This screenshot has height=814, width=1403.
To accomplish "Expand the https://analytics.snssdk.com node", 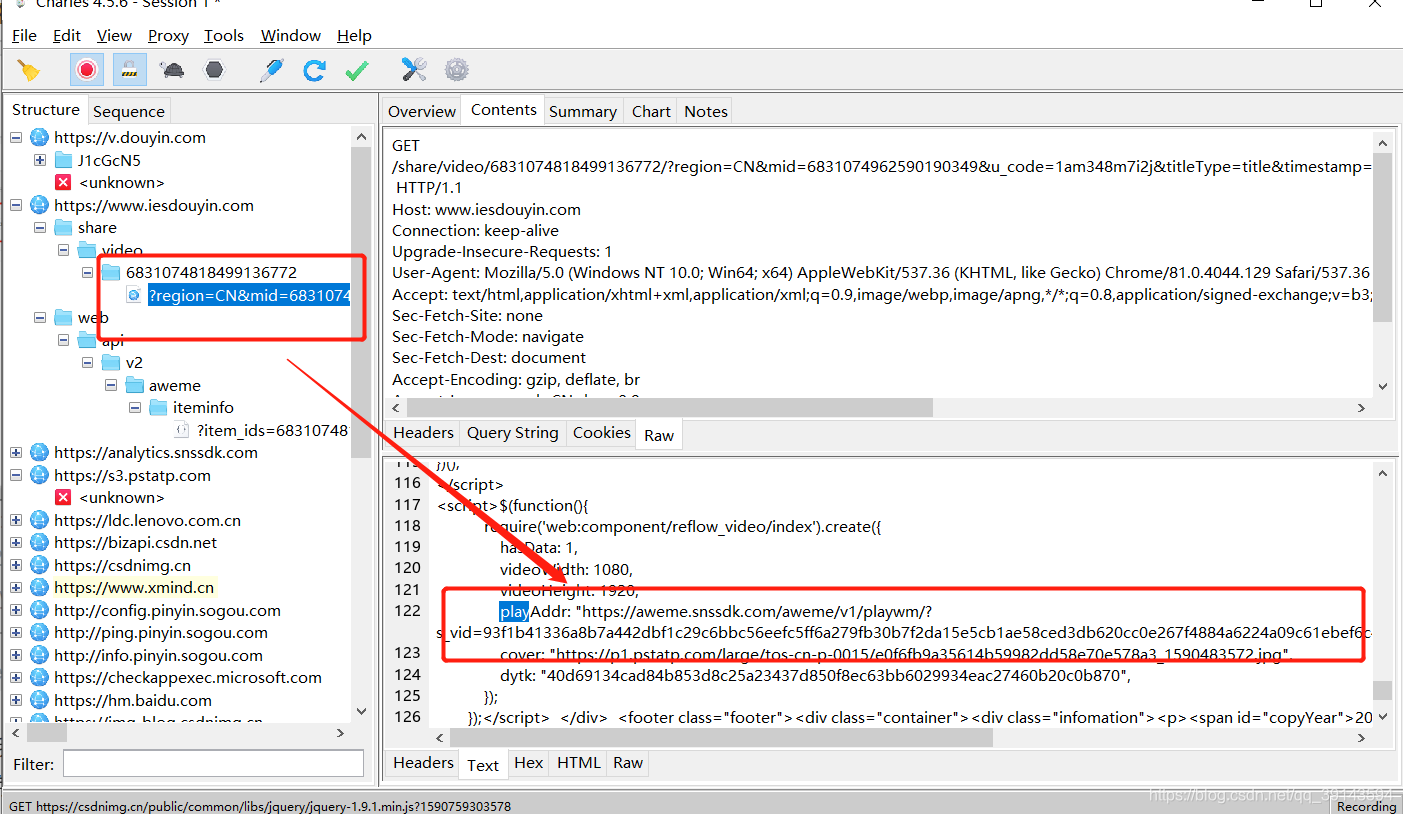I will click(16, 453).
